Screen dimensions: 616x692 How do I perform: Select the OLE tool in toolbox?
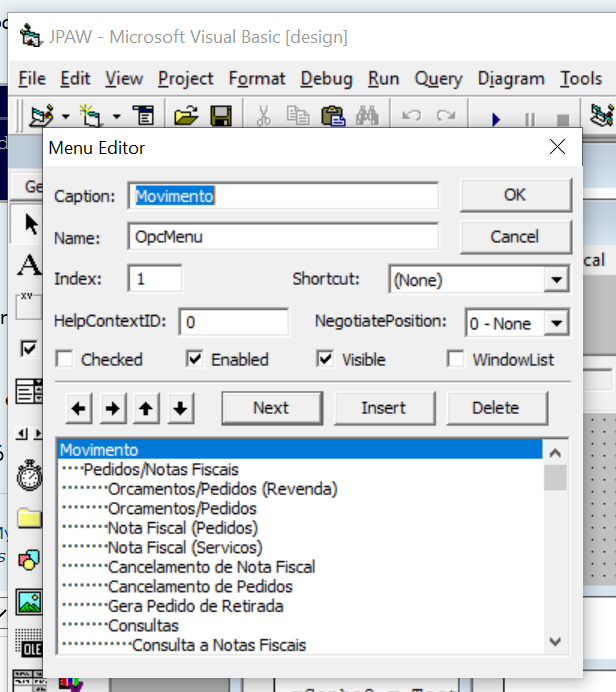(x=29, y=644)
